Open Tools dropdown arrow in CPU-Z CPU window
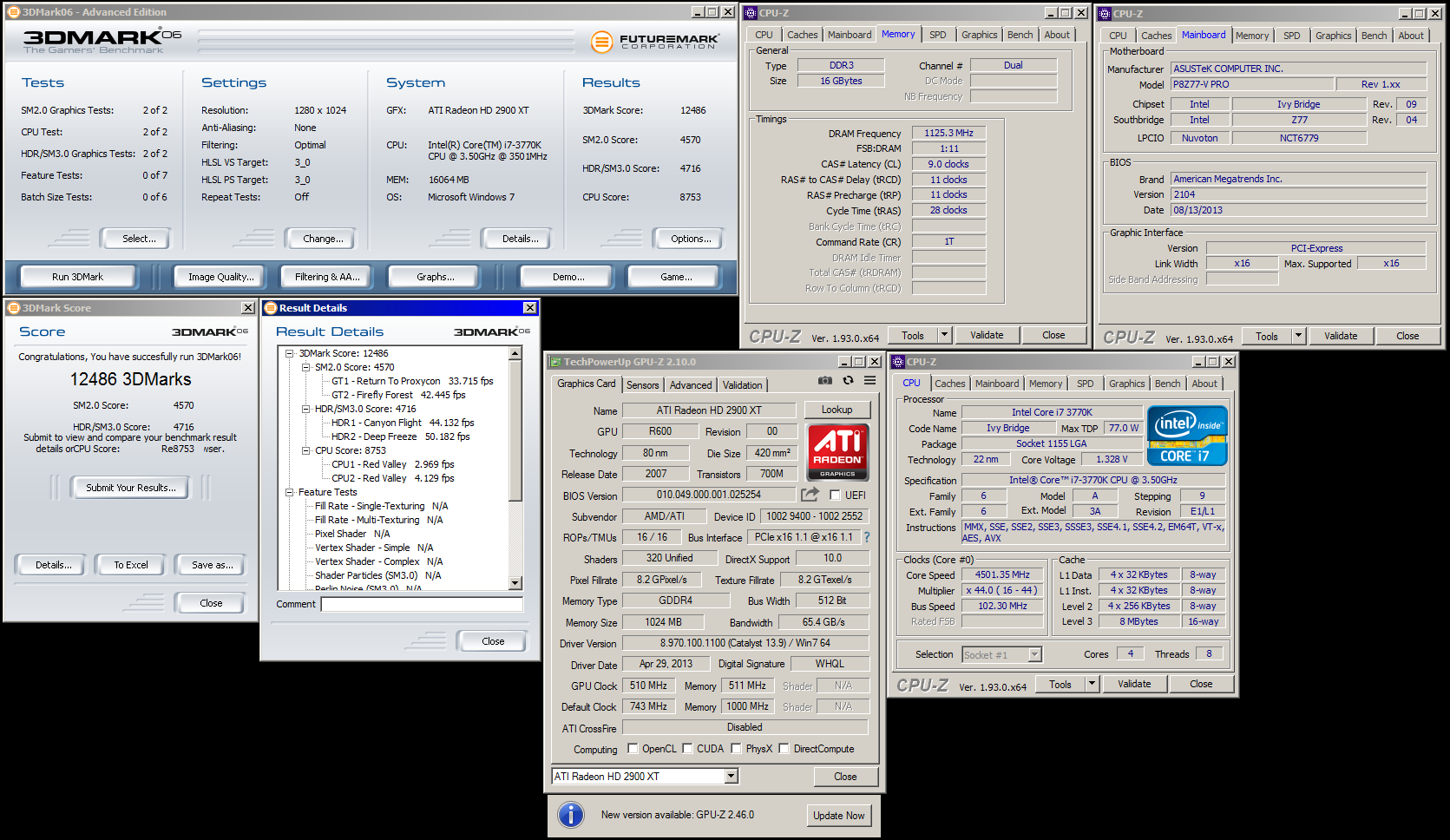1450x840 pixels. click(1092, 684)
